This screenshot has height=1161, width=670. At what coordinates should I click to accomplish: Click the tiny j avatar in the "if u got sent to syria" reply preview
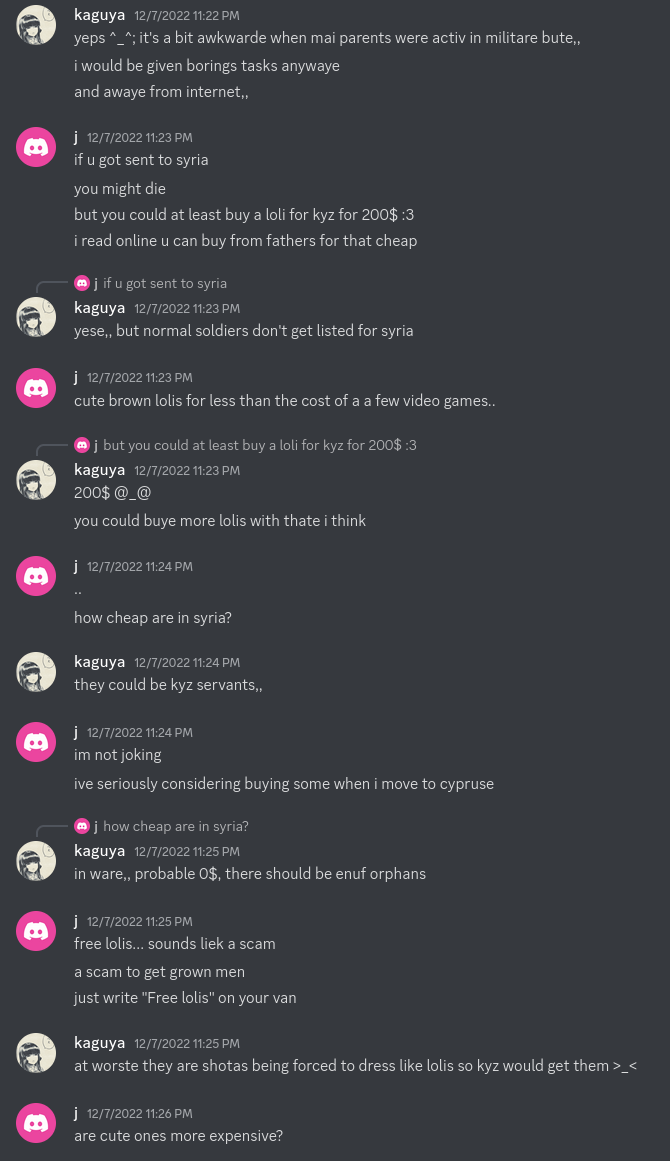(82, 283)
